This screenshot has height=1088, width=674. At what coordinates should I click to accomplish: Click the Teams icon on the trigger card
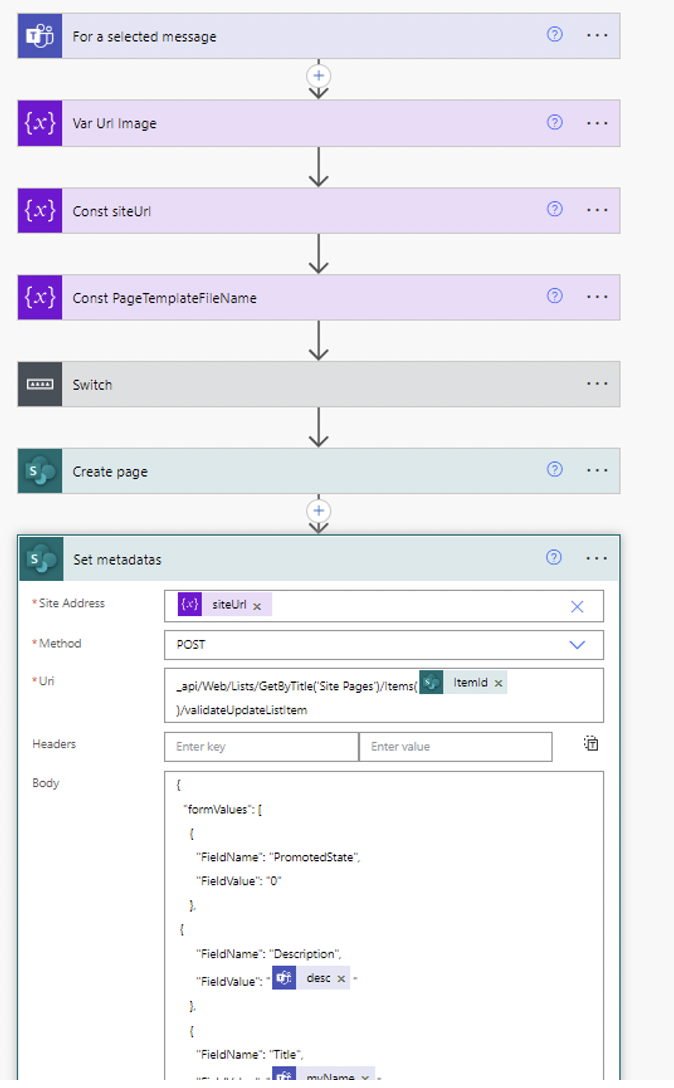point(39,35)
